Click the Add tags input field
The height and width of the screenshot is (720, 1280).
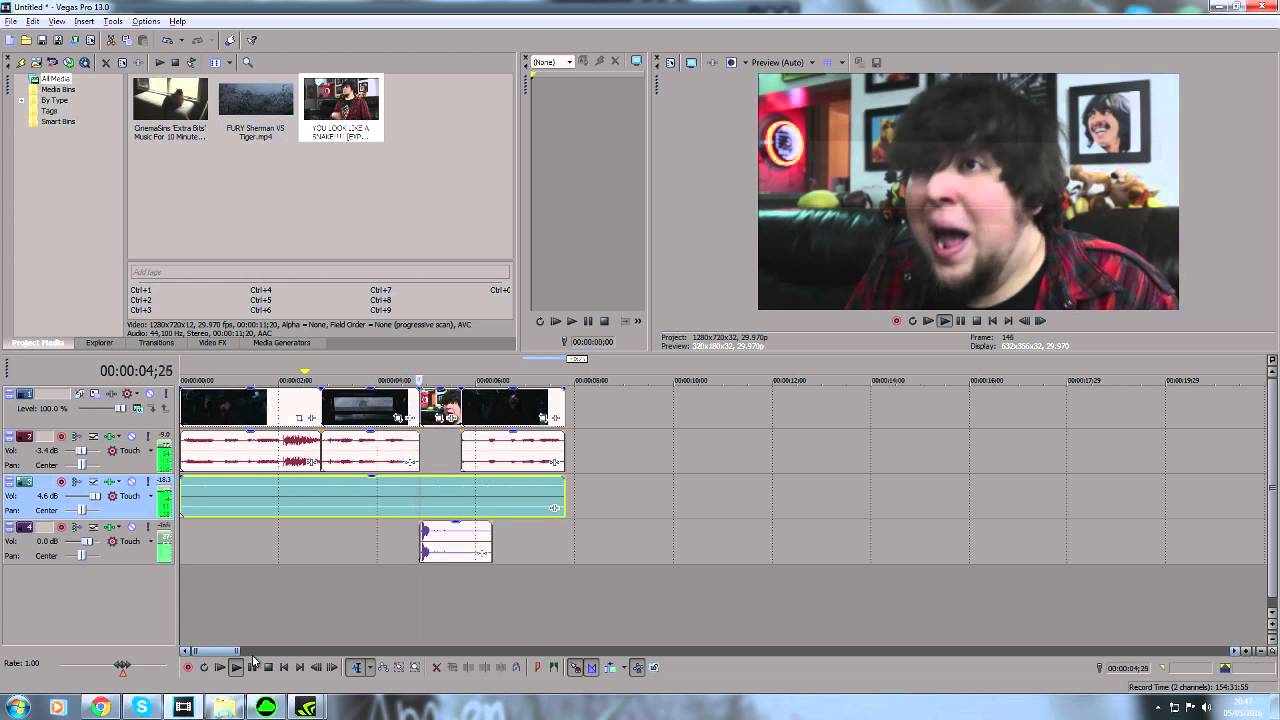[x=319, y=272]
